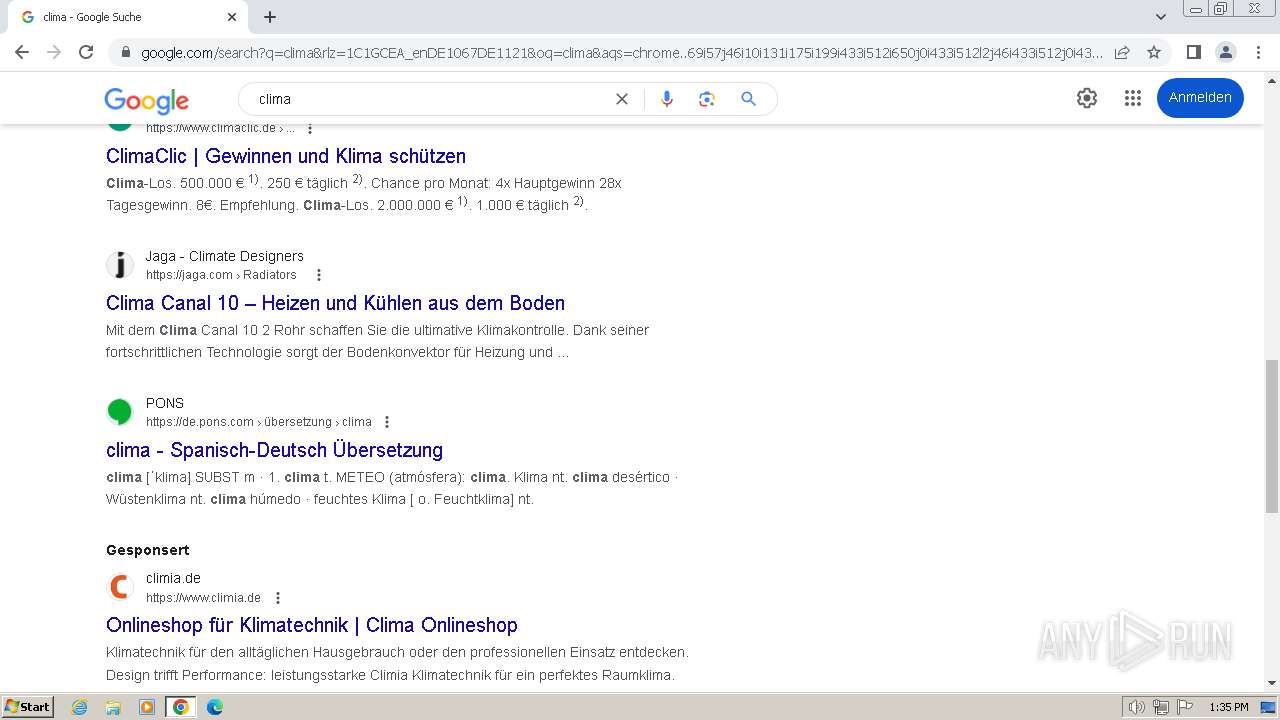The width and height of the screenshot is (1280, 720).
Task: Click into the clima search field
Action: [x=425, y=99]
